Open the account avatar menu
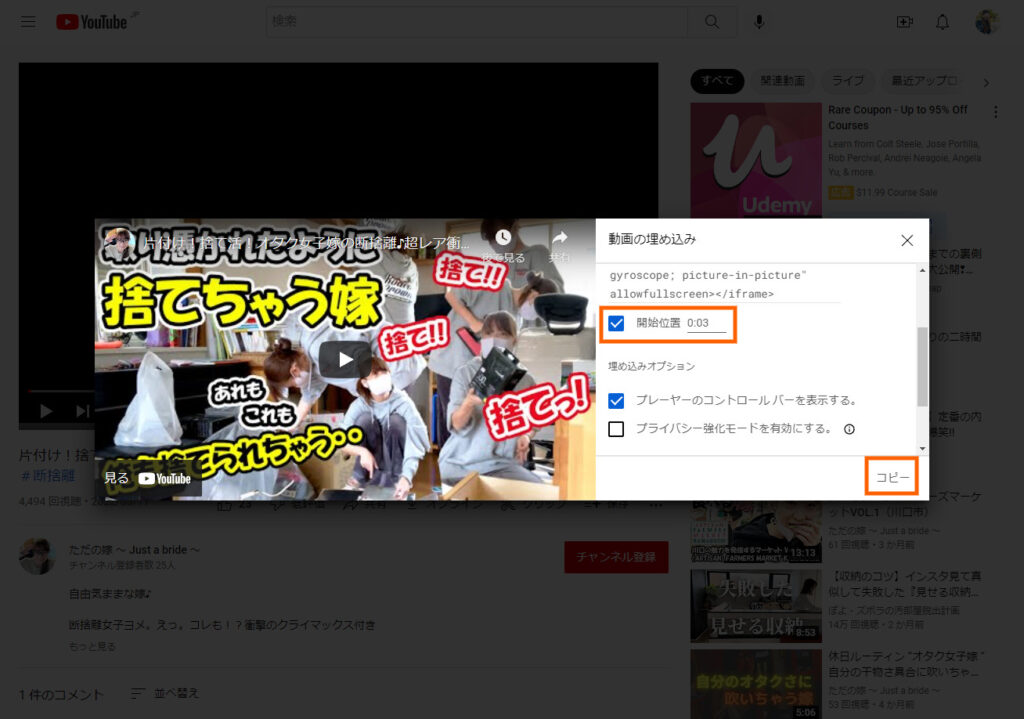1024x719 pixels. [x=986, y=22]
